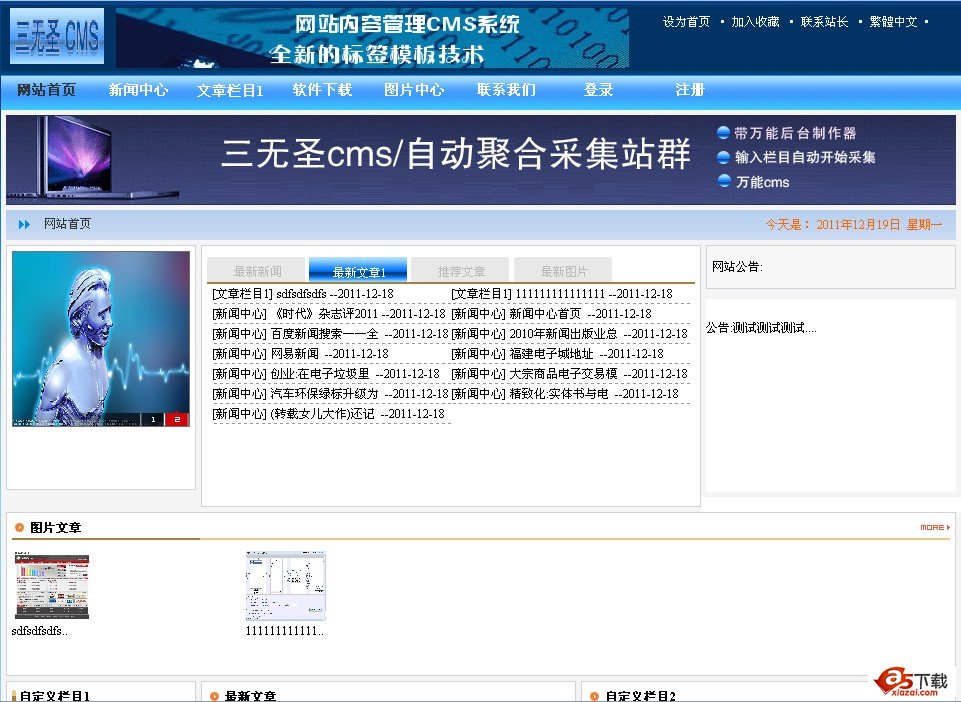Click the blue sphere icon beside 带万能后台制作器

tap(723, 131)
